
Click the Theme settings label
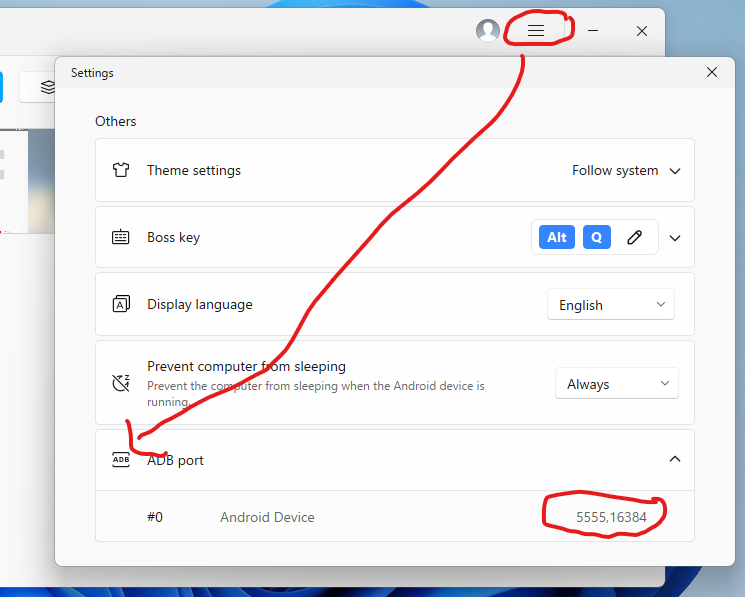pos(194,170)
